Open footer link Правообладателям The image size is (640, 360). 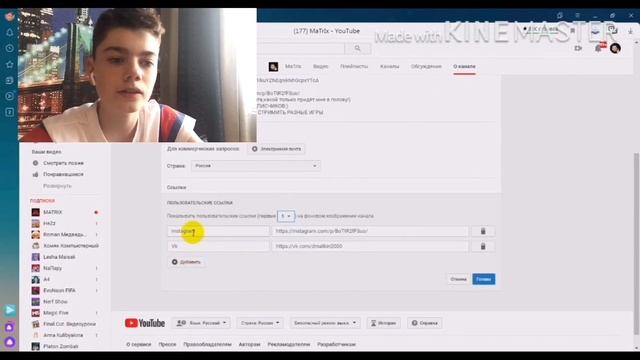coord(207,344)
